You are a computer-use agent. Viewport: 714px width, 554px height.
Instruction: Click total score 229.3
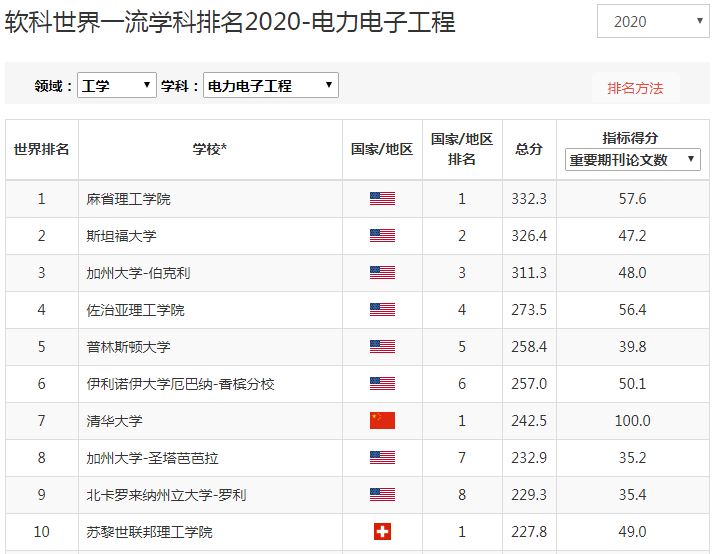(x=529, y=495)
